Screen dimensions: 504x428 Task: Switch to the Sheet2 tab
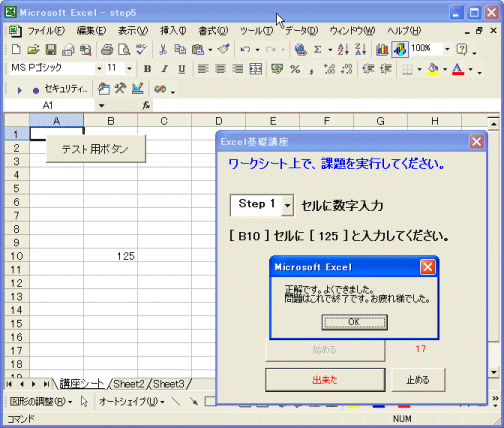[129, 384]
